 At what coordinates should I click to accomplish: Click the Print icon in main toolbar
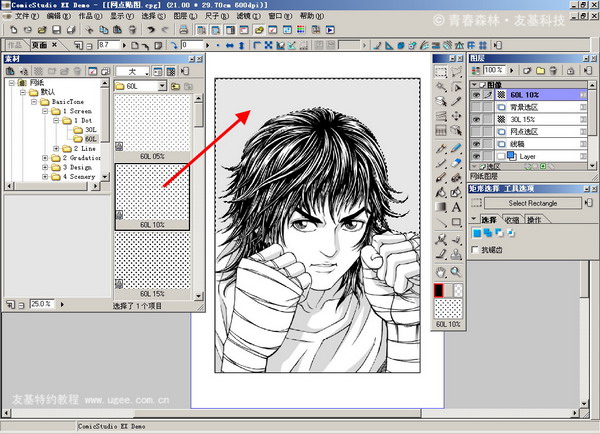pos(184,29)
